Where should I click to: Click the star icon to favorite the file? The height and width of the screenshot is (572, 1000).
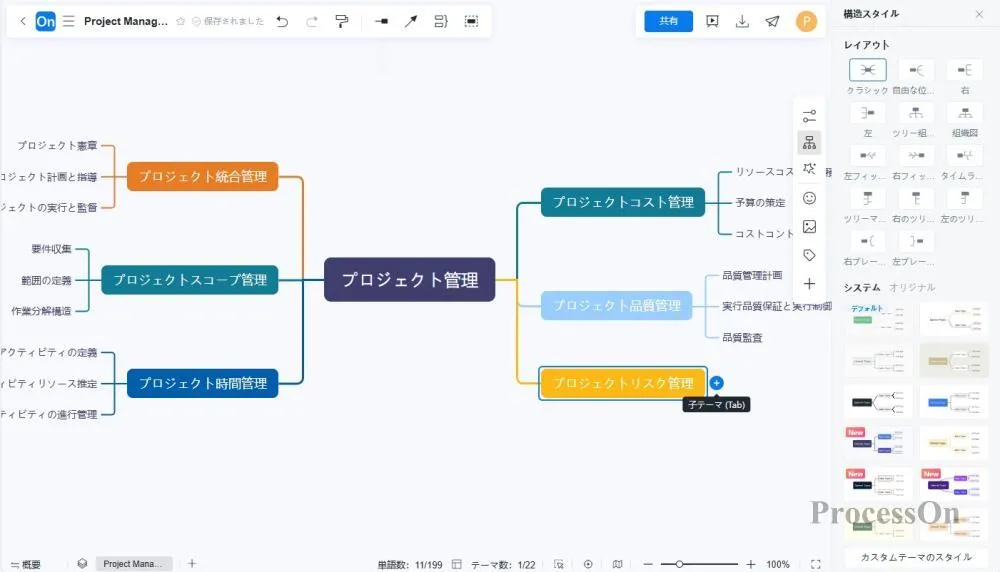click(x=180, y=21)
